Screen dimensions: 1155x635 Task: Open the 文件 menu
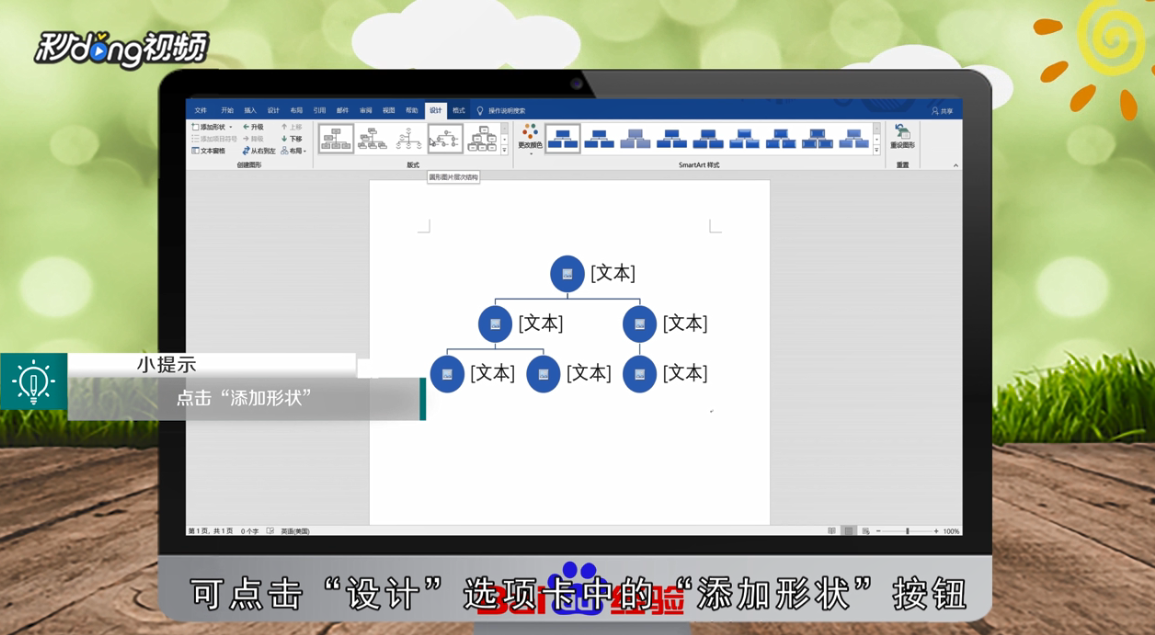pyautogui.click(x=199, y=110)
